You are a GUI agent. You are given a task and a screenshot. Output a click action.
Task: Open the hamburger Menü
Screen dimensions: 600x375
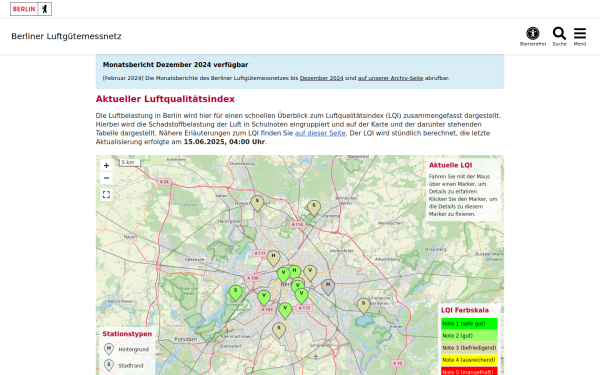pyautogui.click(x=580, y=37)
